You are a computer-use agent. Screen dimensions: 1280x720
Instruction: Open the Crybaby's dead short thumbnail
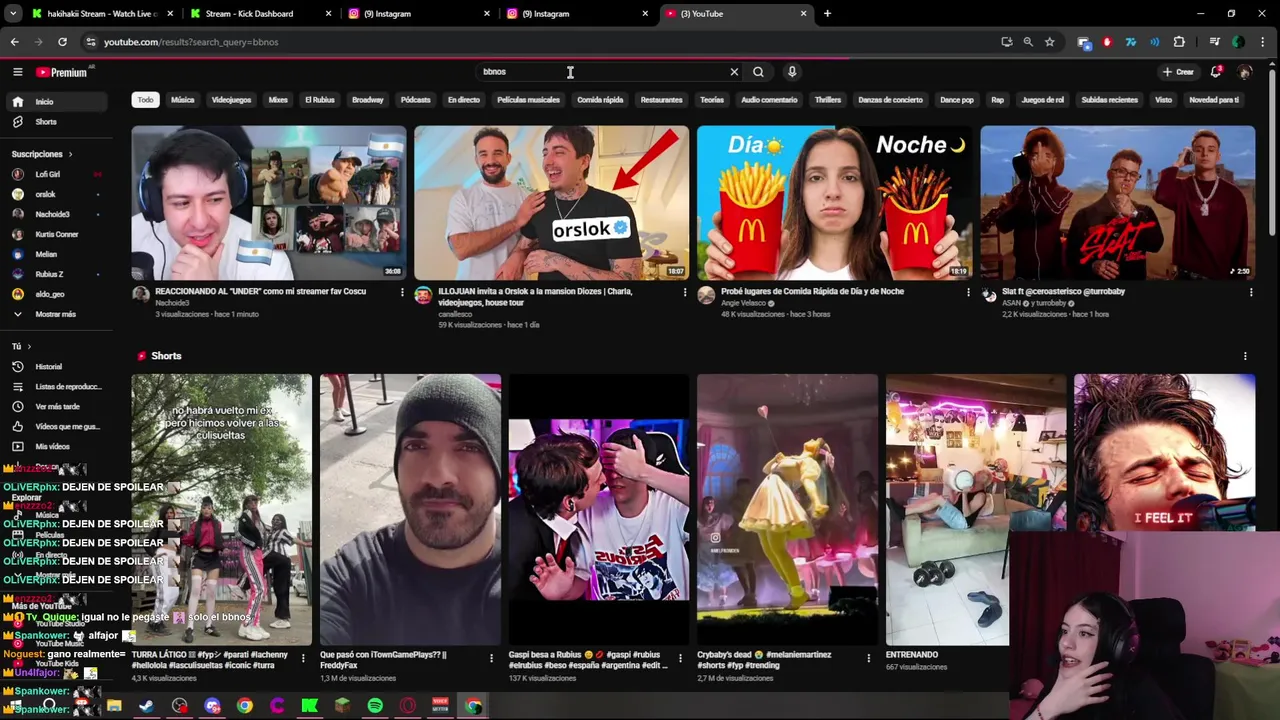(787, 510)
